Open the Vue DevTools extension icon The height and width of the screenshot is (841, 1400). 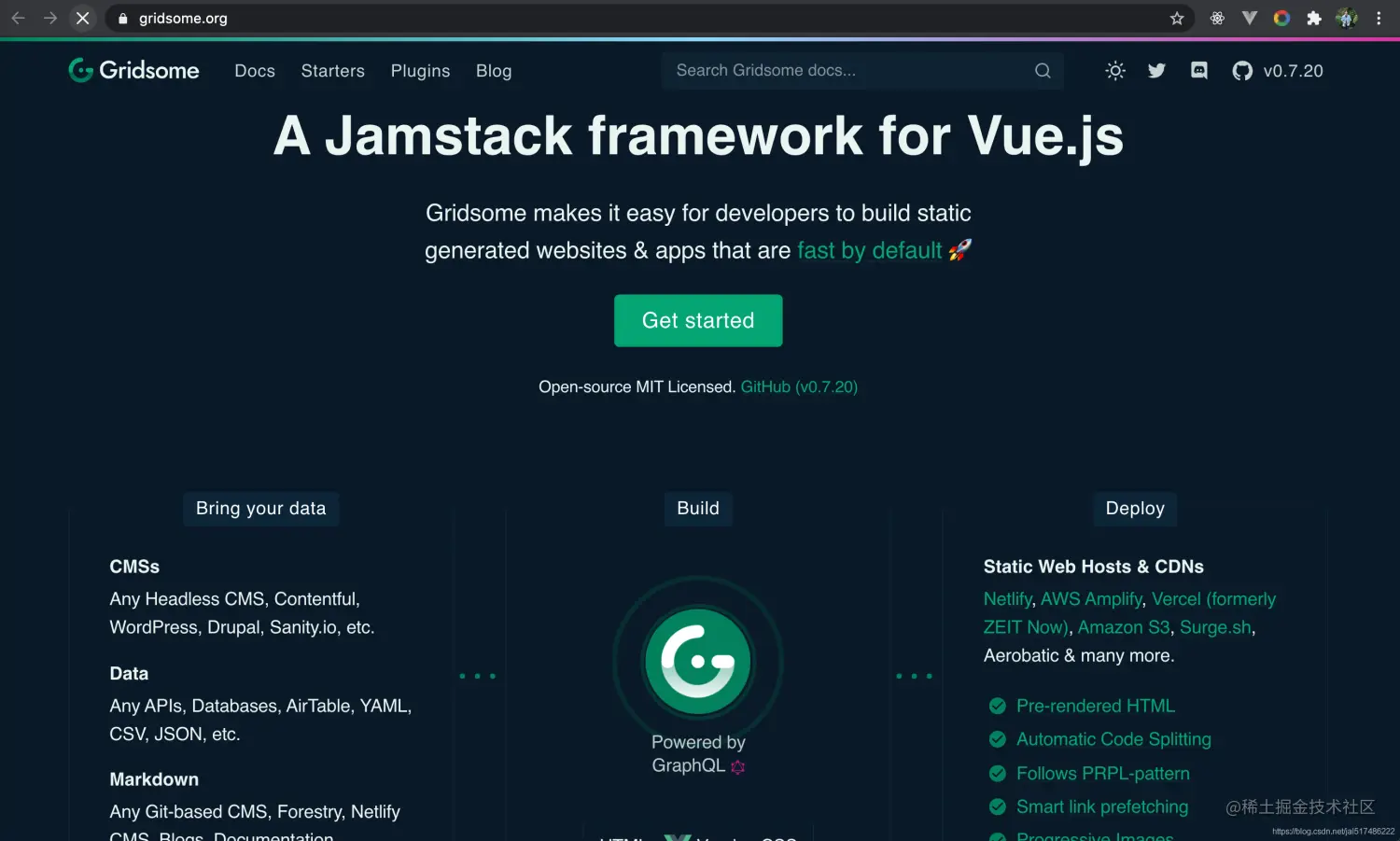[x=1250, y=18]
